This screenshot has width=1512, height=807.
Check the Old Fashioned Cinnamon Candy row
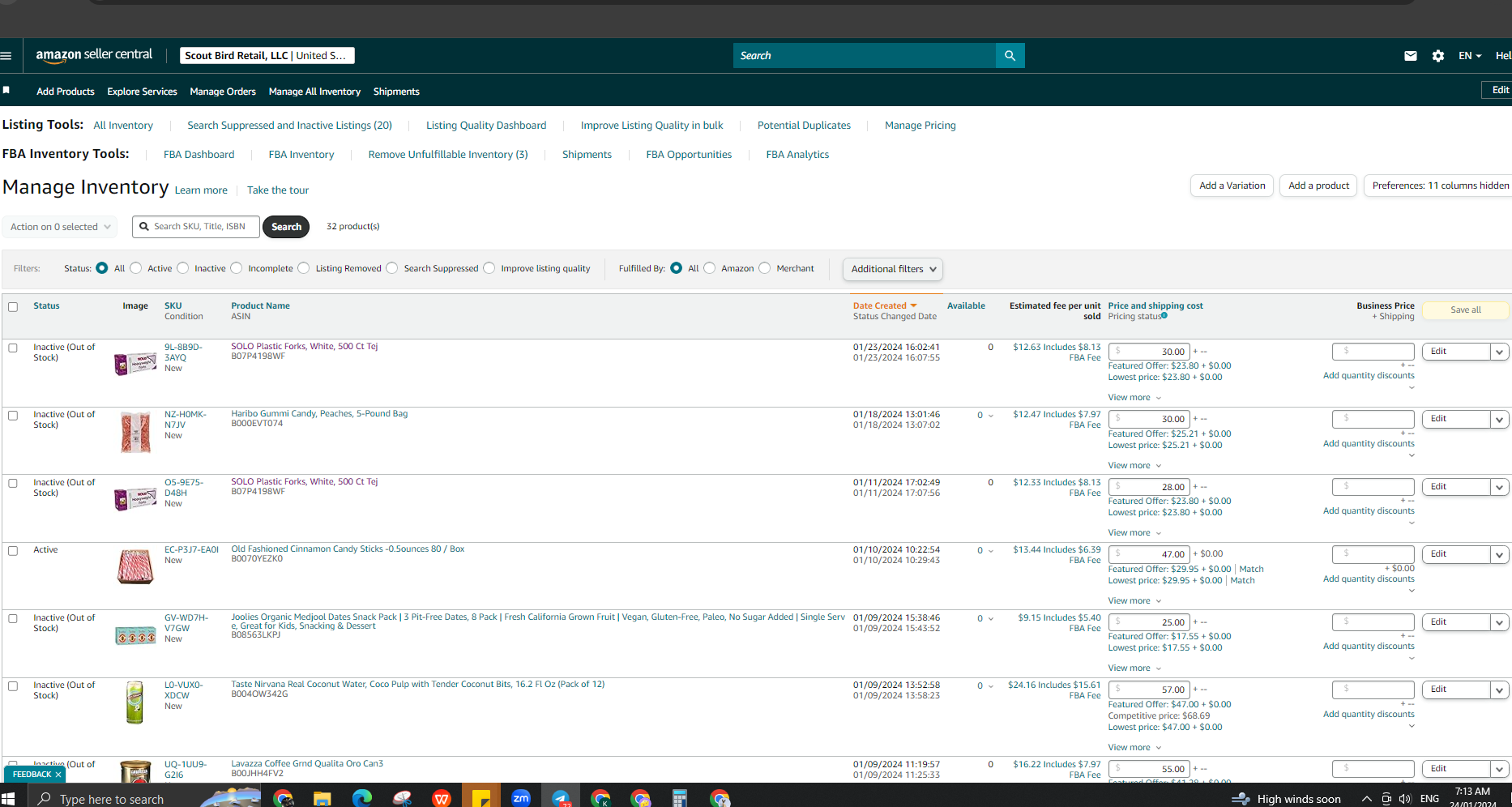pos(13,551)
